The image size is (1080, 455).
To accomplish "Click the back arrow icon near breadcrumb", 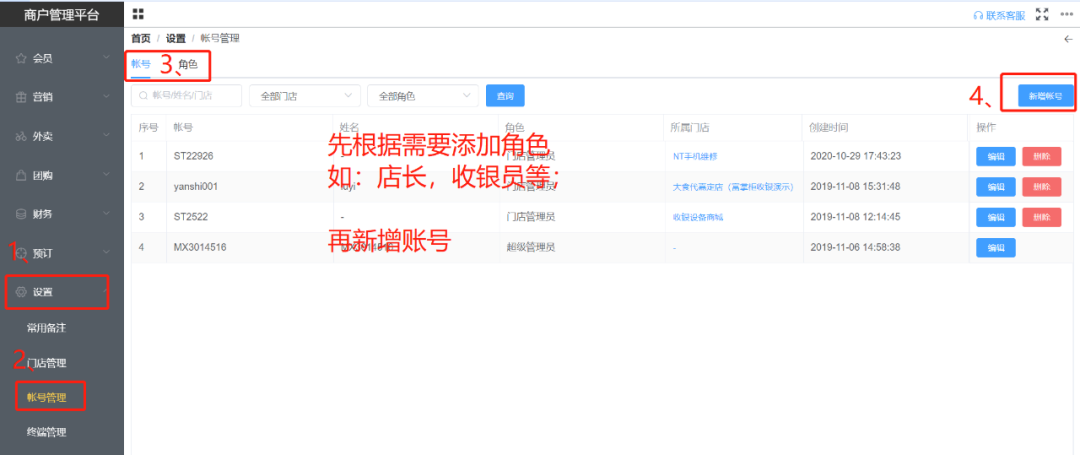I will (x=1068, y=39).
